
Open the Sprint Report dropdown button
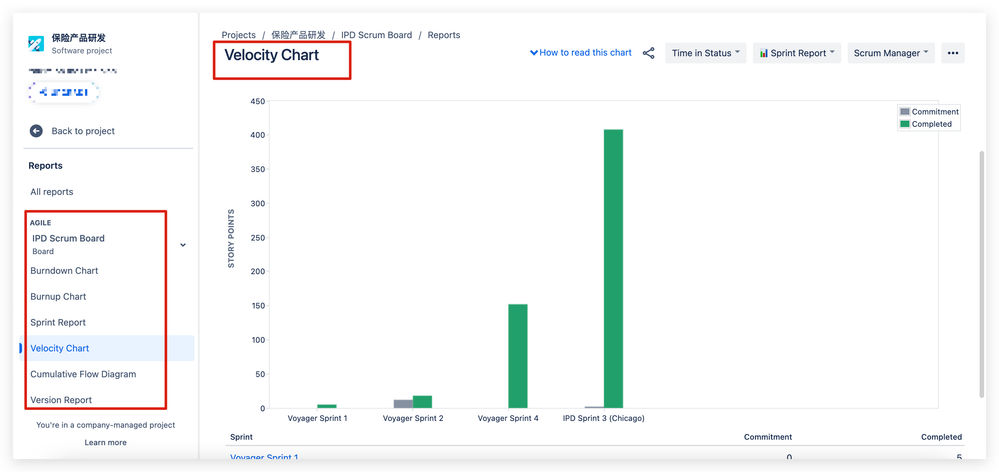click(x=797, y=54)
